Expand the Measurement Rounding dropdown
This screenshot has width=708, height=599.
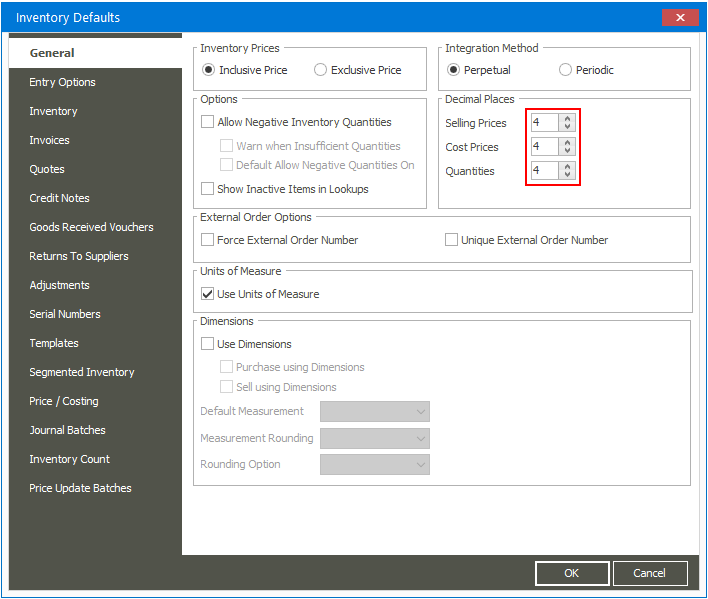374,438
